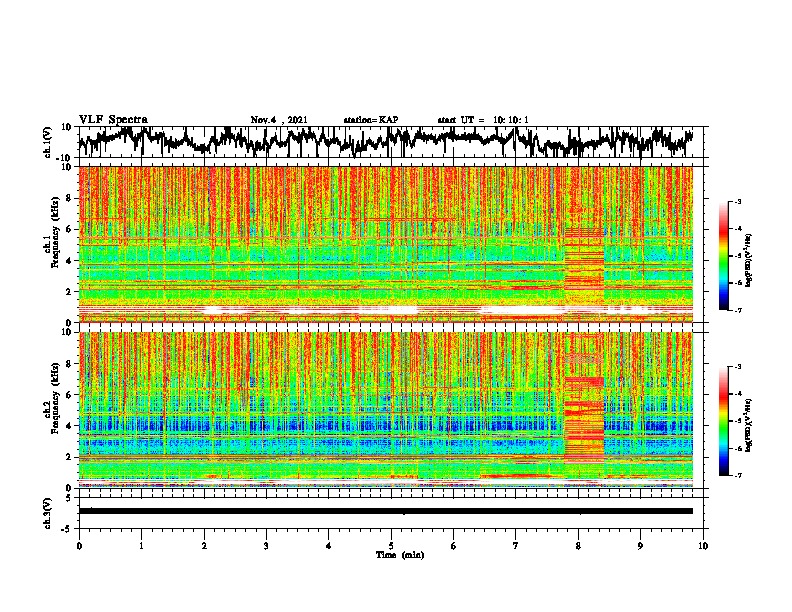The width and height of the screenshot is (792, 612).
Task: Click the "VLF Spectra" plot title
Action: (x=113, y=119)
